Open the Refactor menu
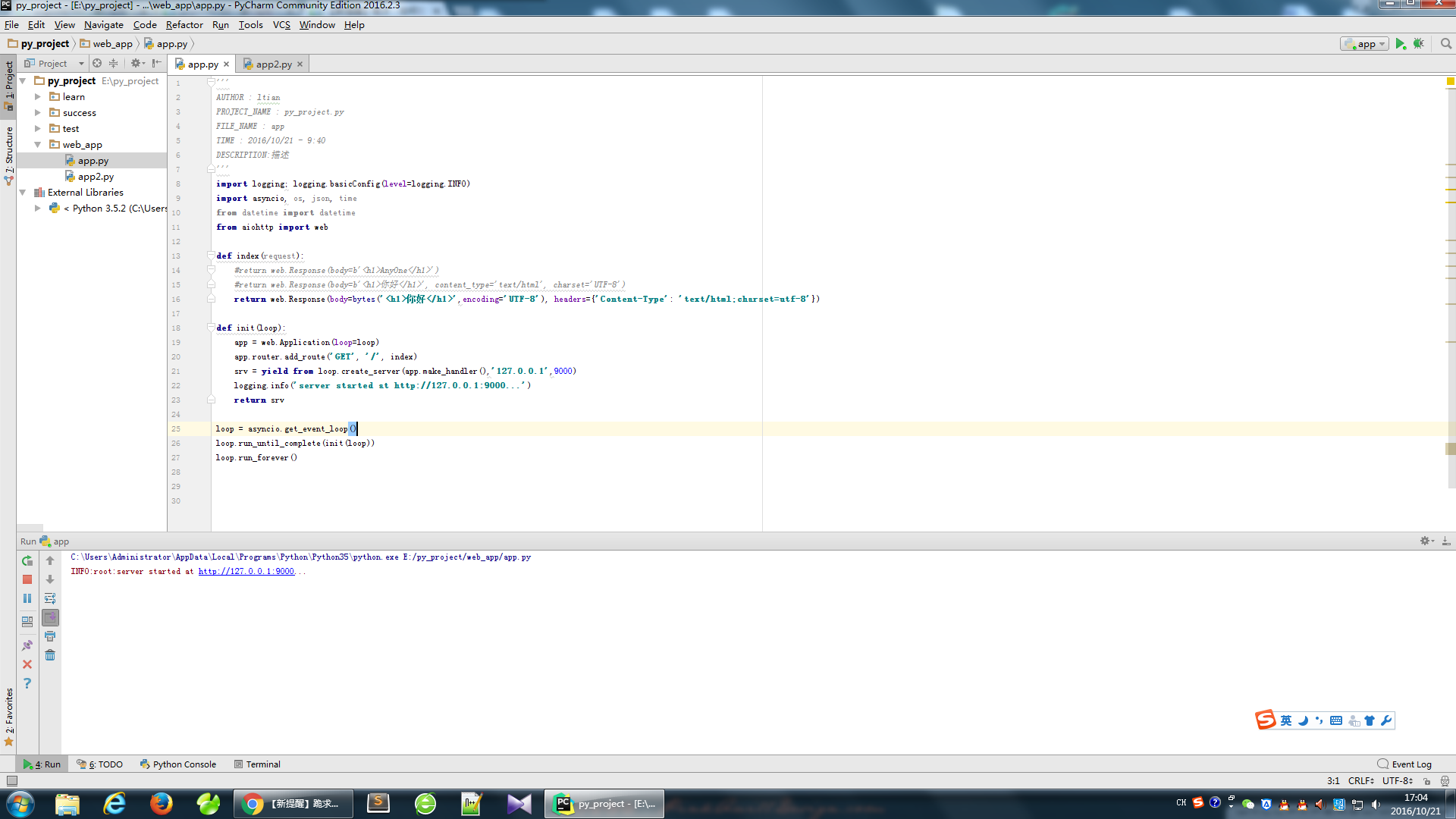 pyautogui.click(x=184, y=25)
